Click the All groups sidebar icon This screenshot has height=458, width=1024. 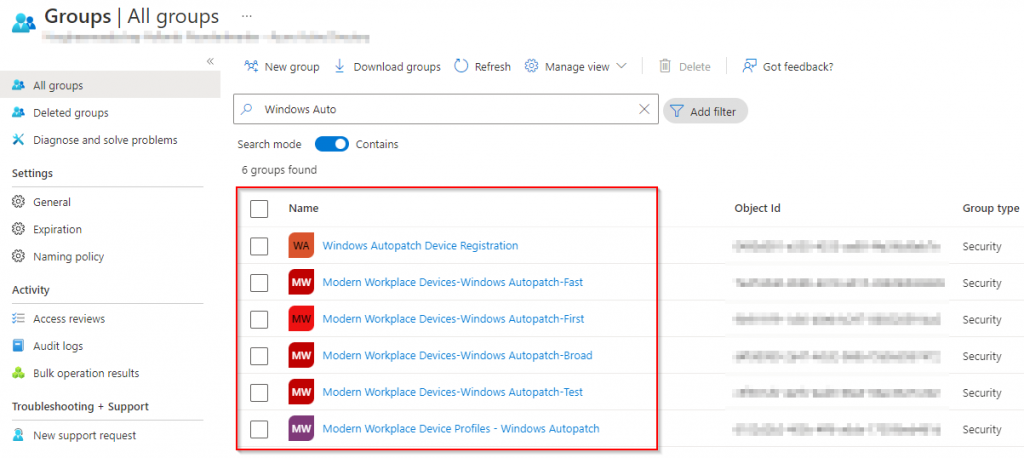tap(18, 86)
